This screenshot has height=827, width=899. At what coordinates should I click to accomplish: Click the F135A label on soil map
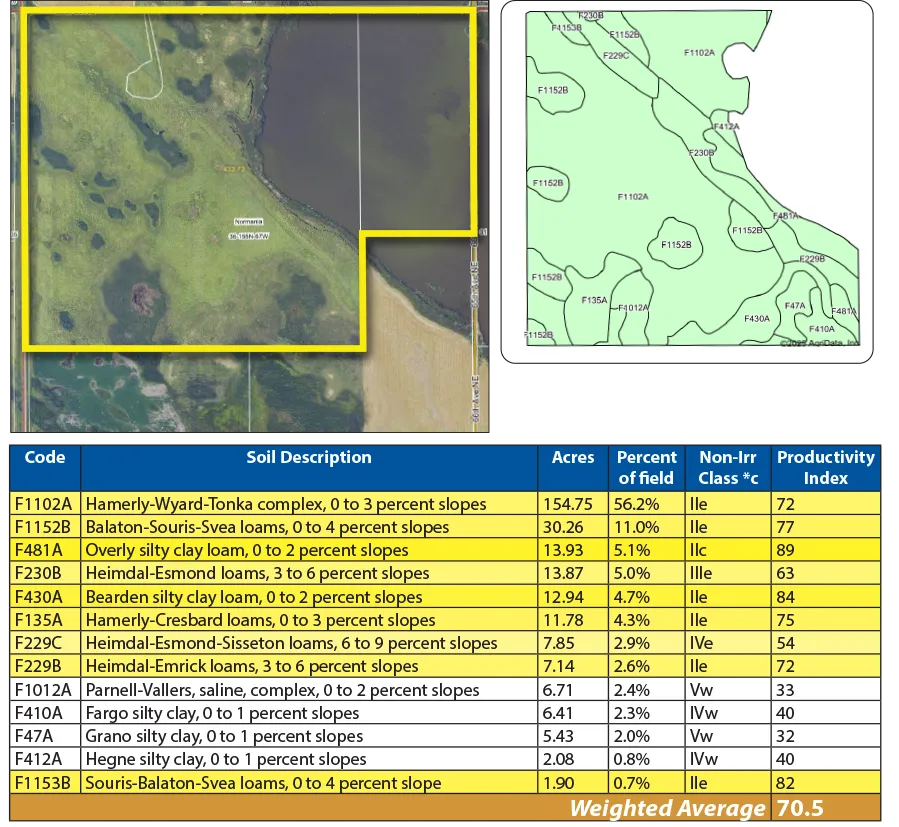594,299
